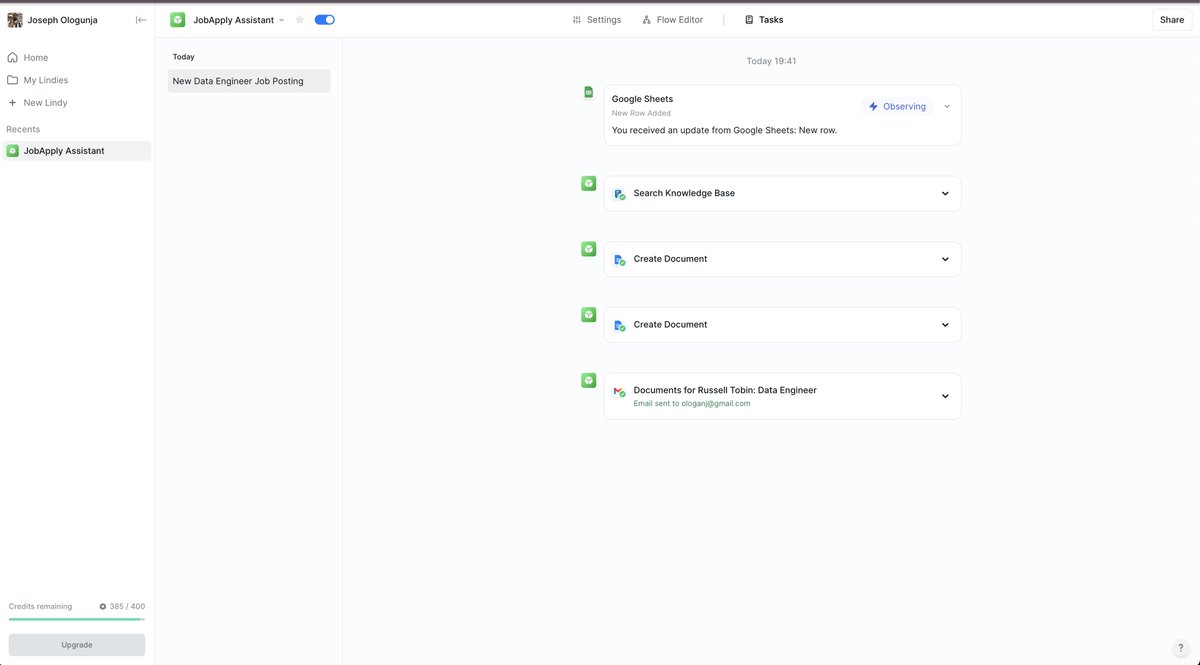Click the Email sent to ologanj@gmail.com text
This screenshot has width=1200, height=665.
tap(692, 404)
